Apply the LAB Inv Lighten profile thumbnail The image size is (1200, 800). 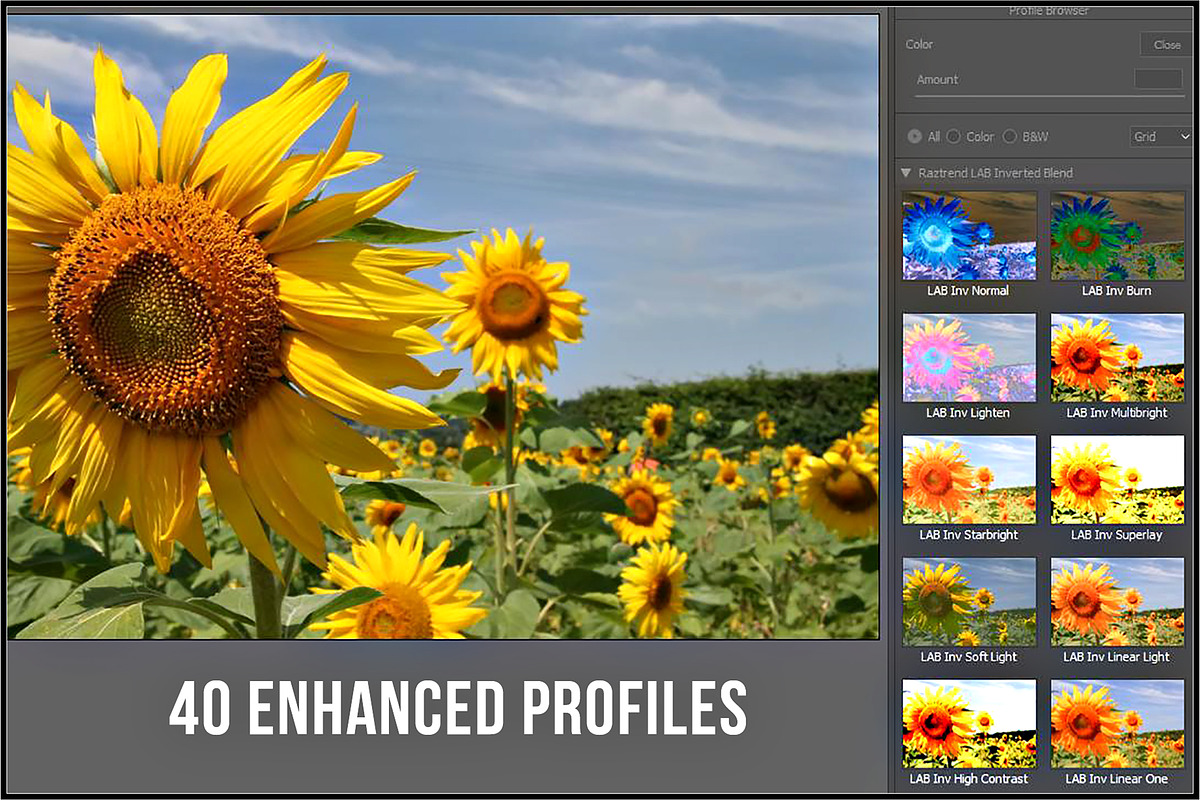point(969,358)
